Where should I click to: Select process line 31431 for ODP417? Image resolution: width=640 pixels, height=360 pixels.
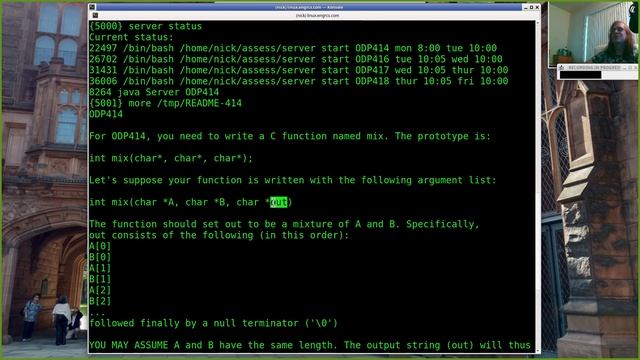[x=299, y=70]
